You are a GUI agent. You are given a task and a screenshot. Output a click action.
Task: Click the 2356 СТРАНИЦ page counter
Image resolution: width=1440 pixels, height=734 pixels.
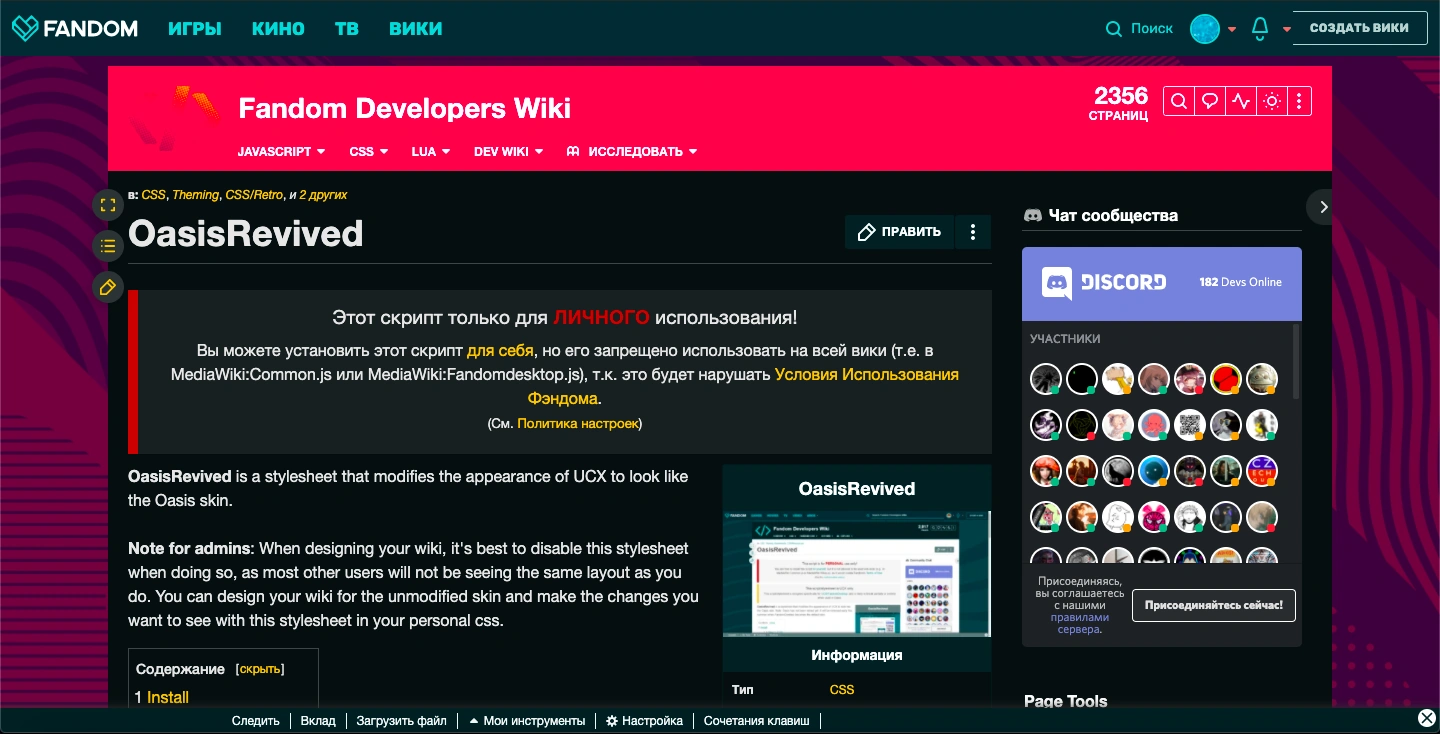pyautogui.click(x=1120, y=103)
